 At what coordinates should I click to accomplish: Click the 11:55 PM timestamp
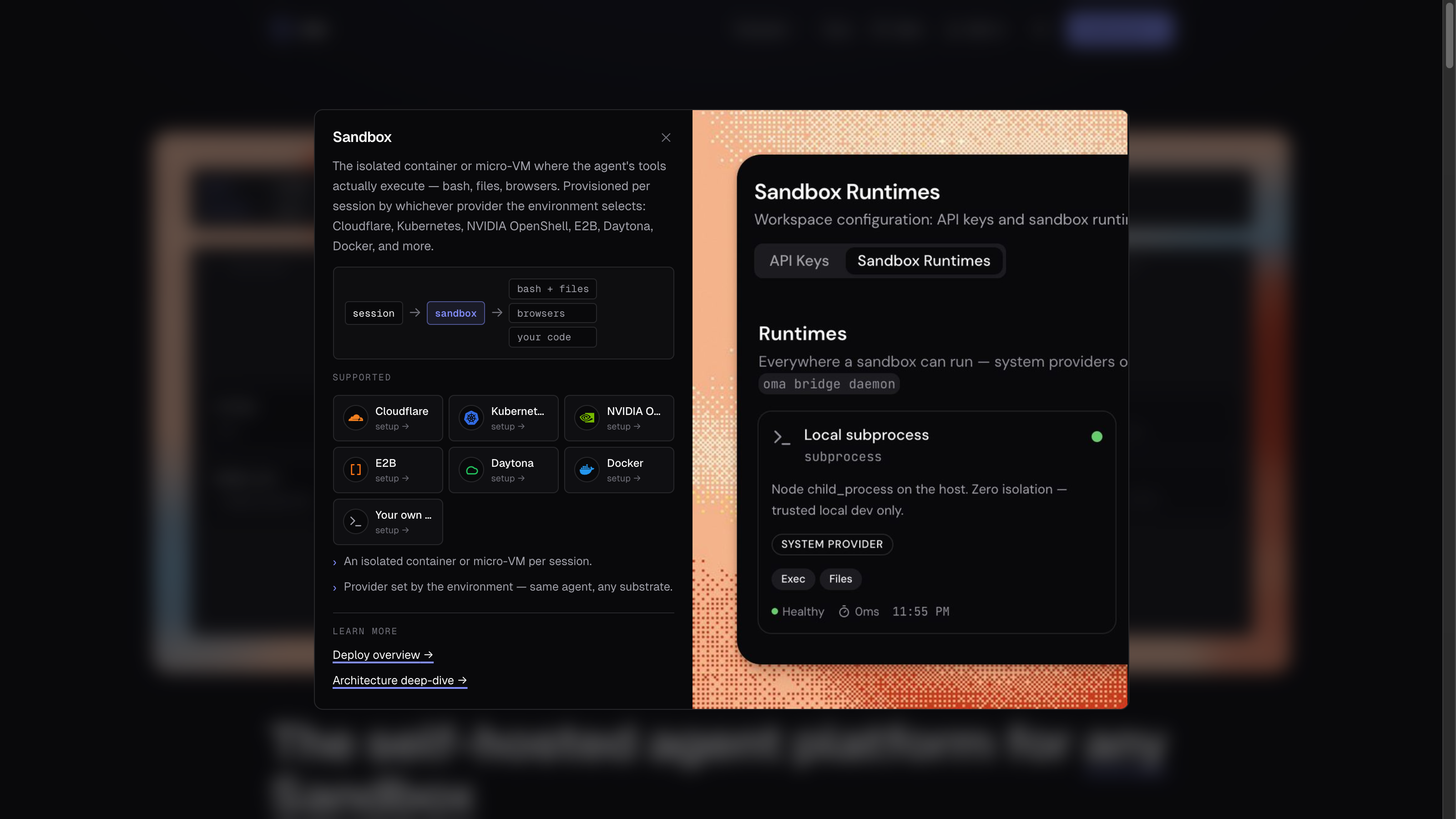921,612
